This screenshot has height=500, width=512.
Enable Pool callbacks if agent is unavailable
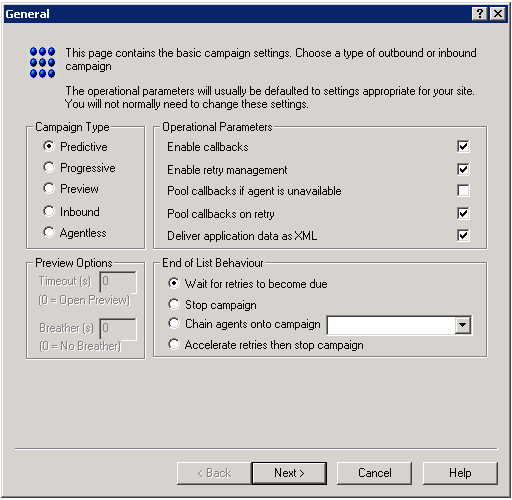pyautogui.click(x=463, y=191)
